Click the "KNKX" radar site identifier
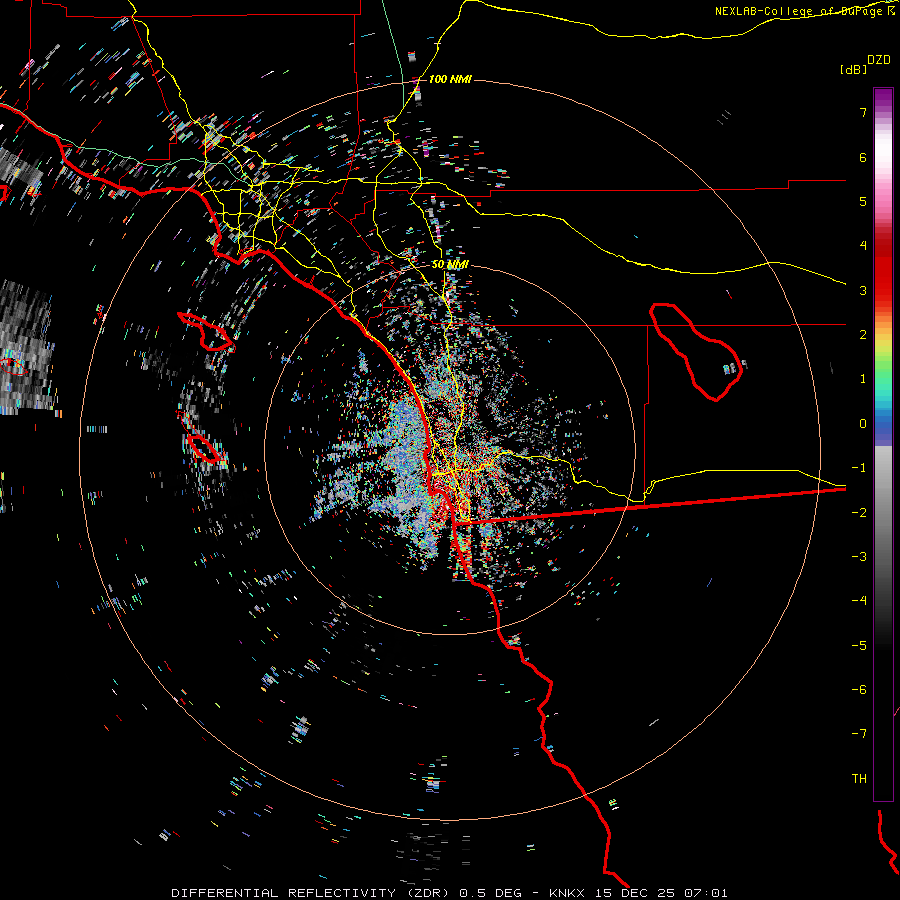900x900 pixels. [567, 893]
